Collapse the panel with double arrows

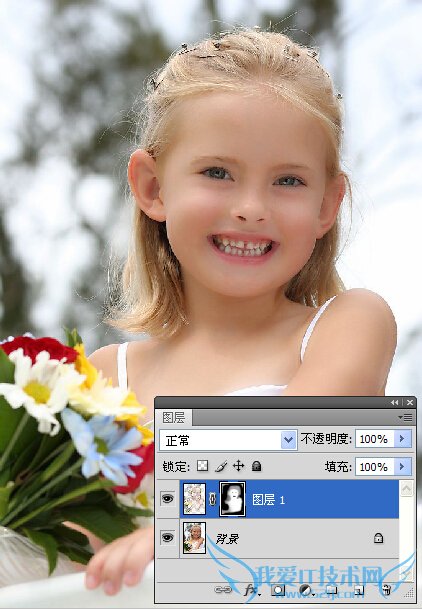tap(394, 402)
